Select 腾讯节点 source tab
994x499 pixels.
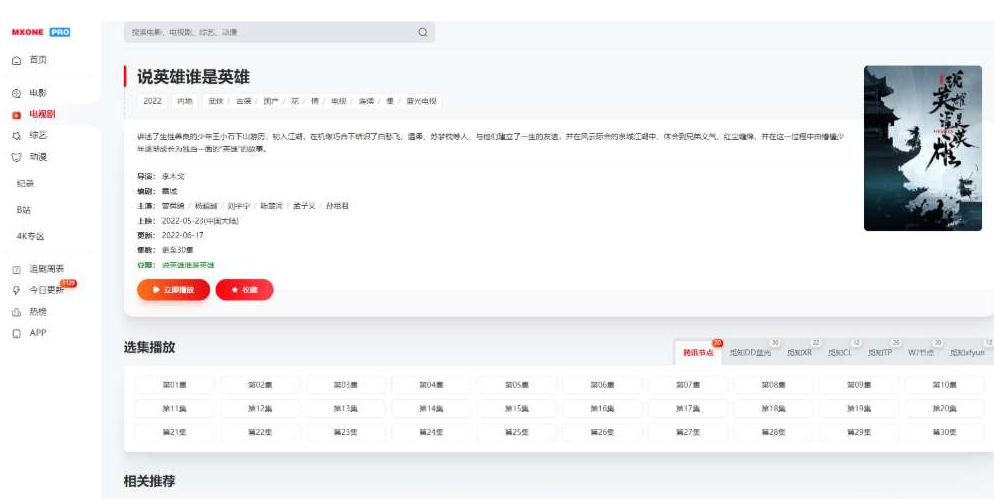[698, 353]
